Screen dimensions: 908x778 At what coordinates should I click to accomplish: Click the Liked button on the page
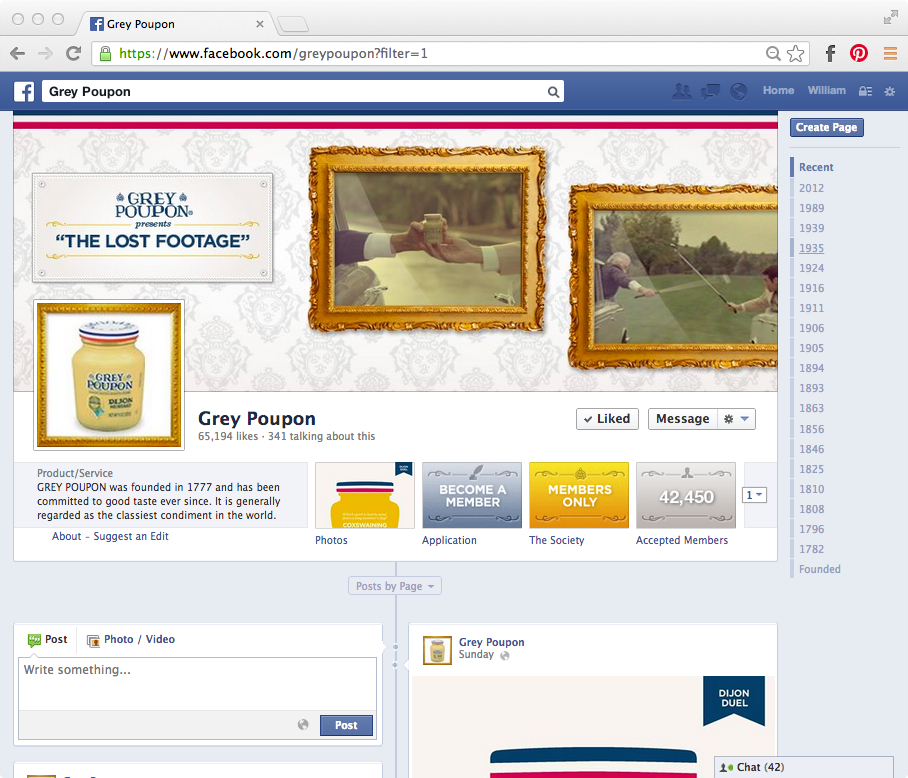click(x=607, y=418)
